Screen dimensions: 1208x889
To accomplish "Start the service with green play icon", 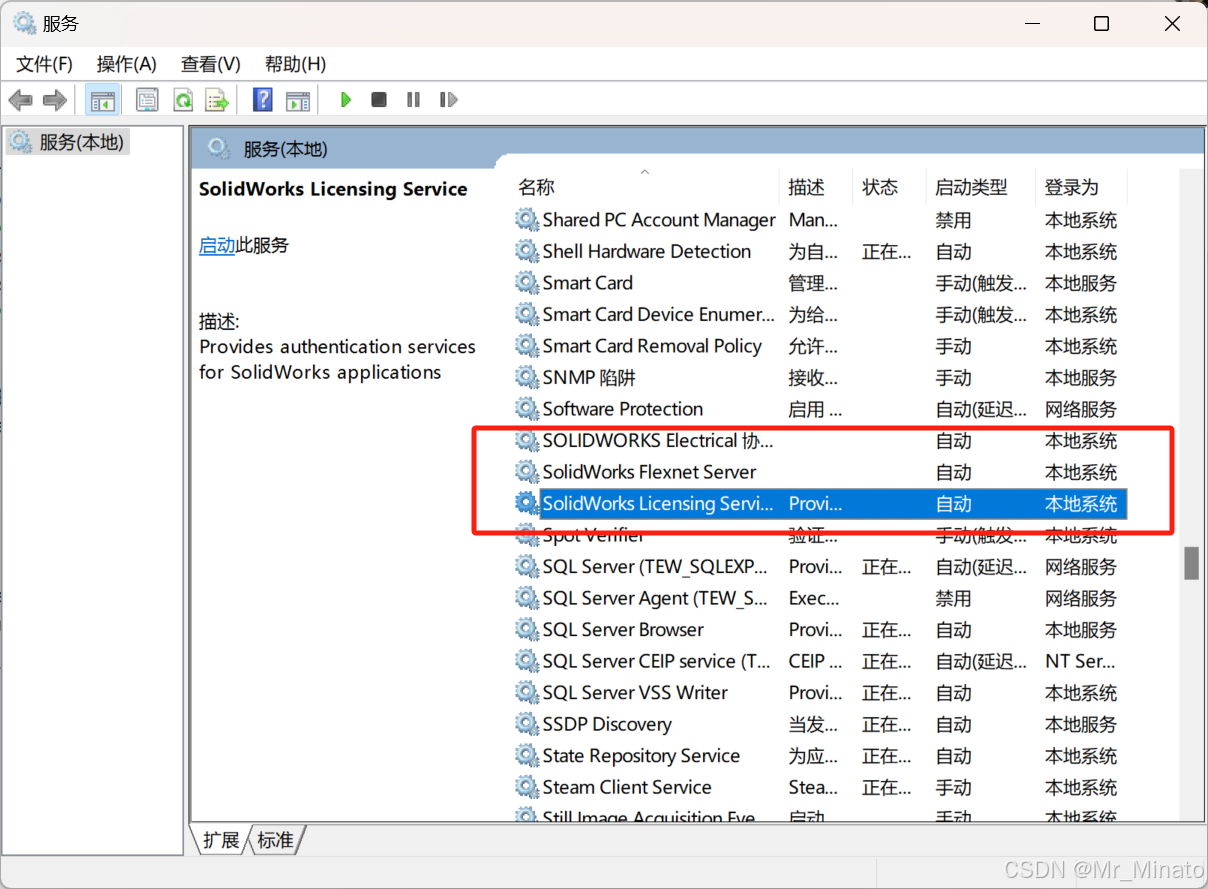I will pos(346,100).
